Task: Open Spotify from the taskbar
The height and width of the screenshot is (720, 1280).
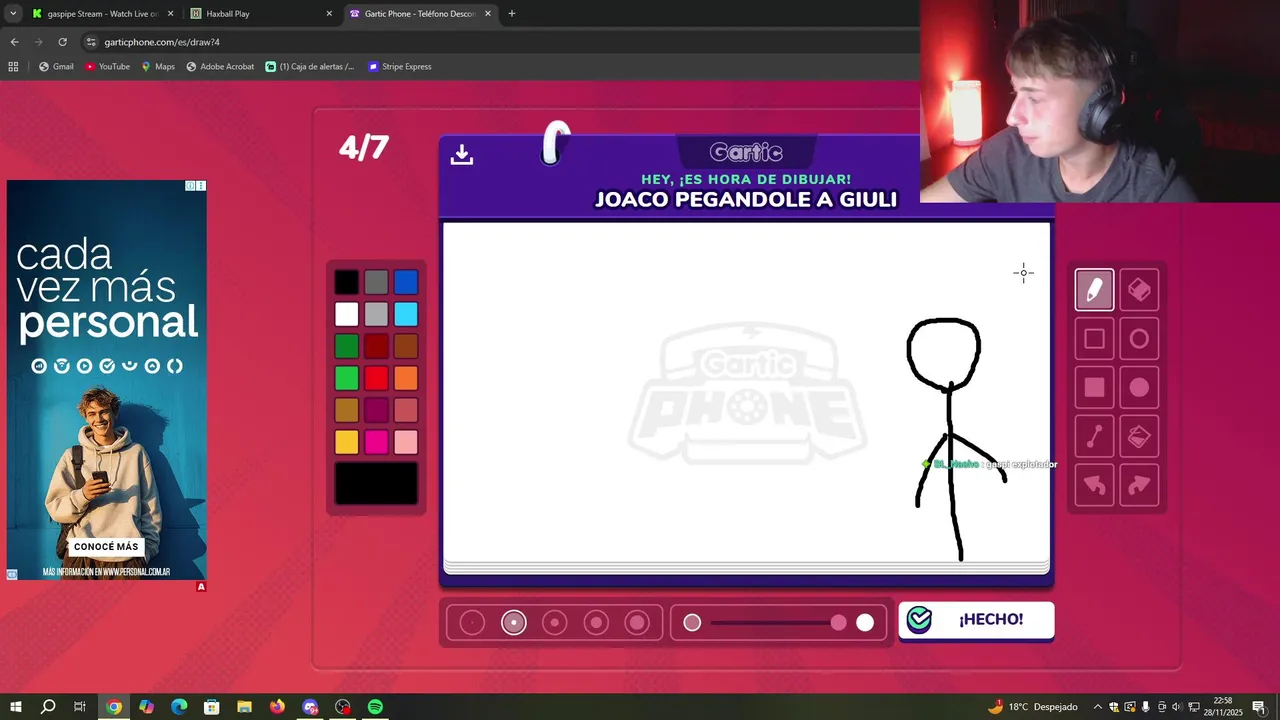Action: pos(375,707)
